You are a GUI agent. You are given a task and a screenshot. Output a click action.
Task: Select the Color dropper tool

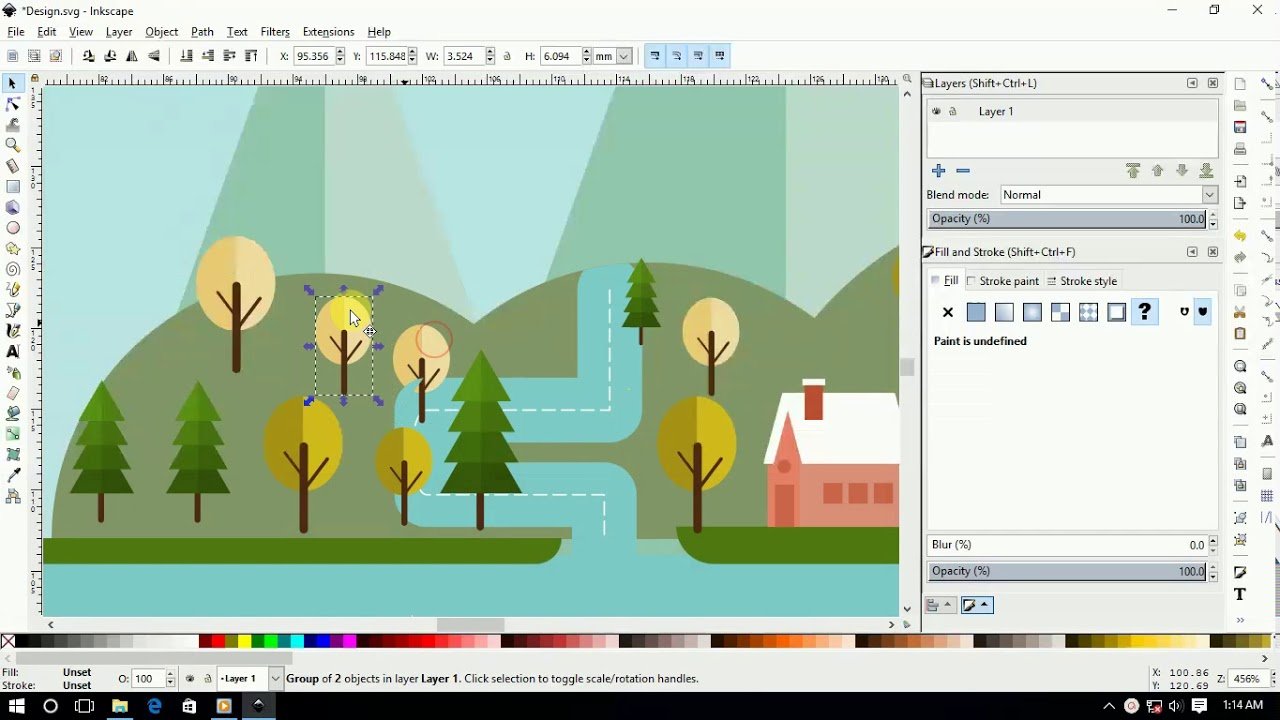click(13, 475)
